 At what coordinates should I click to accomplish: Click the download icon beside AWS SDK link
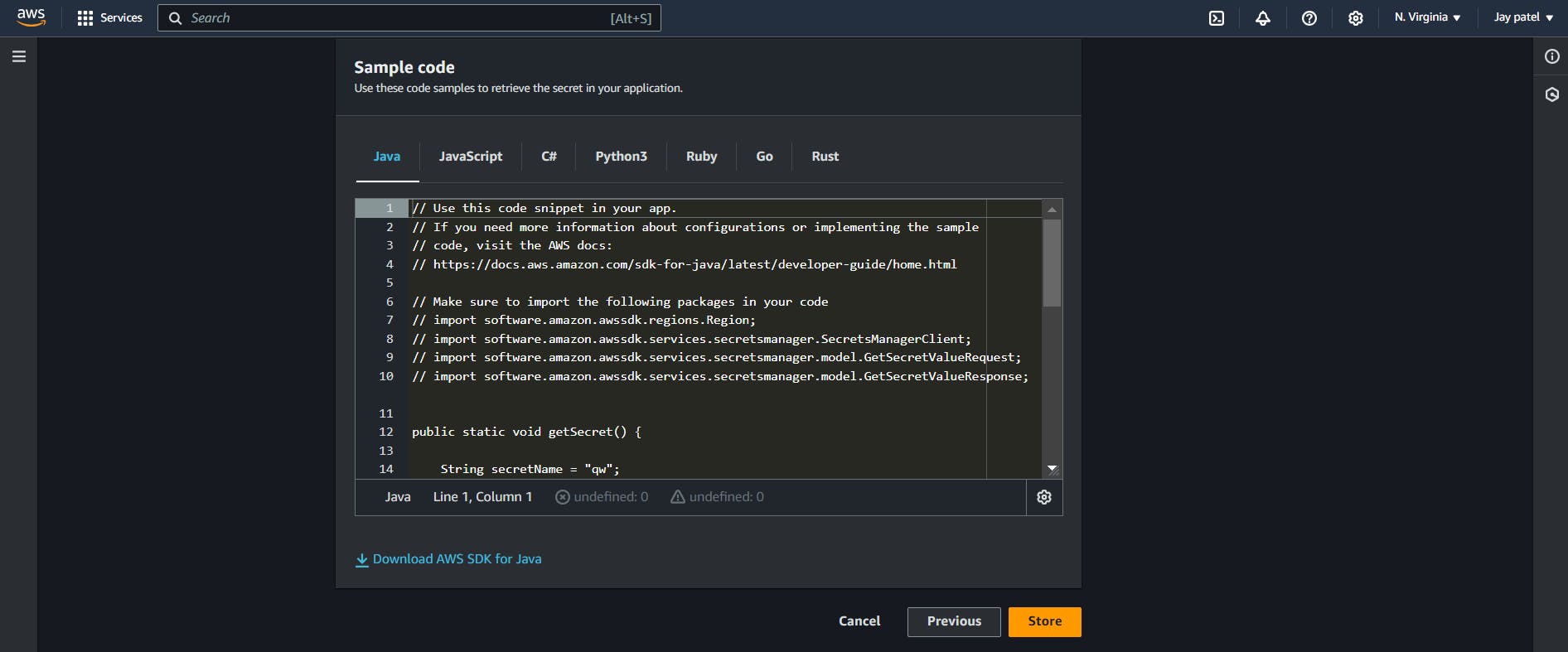click(362, 560)
